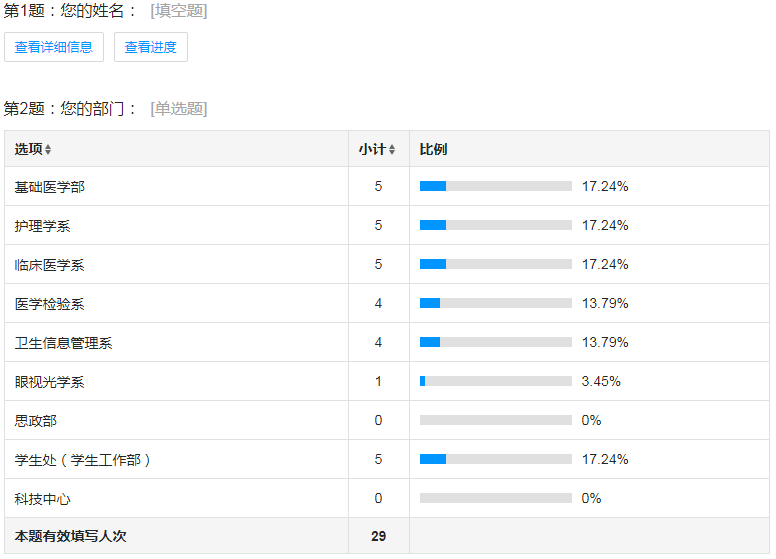
Task: Click the 眼视光学系 progress bar
Action: coord(495,381)
